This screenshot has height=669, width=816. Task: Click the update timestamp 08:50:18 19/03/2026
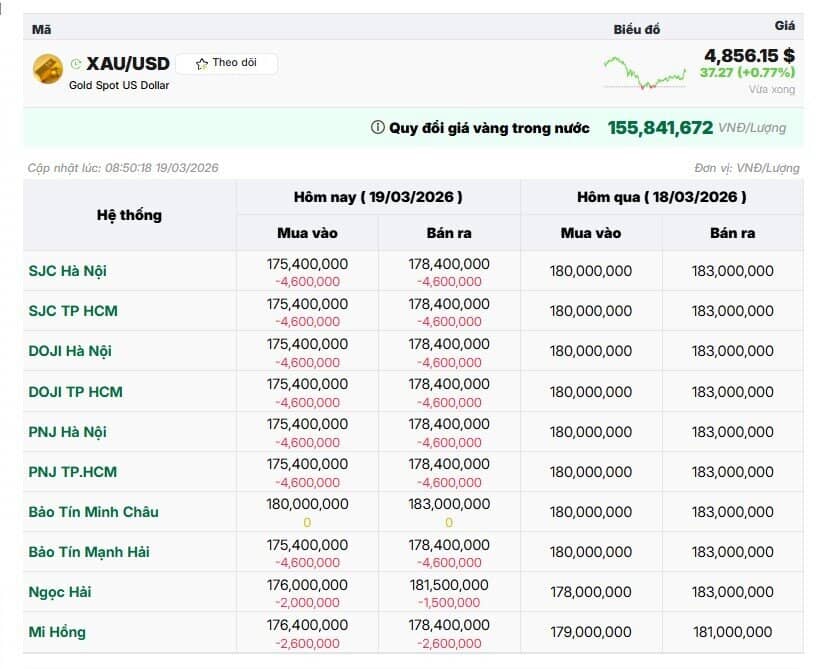pos(162,168)
